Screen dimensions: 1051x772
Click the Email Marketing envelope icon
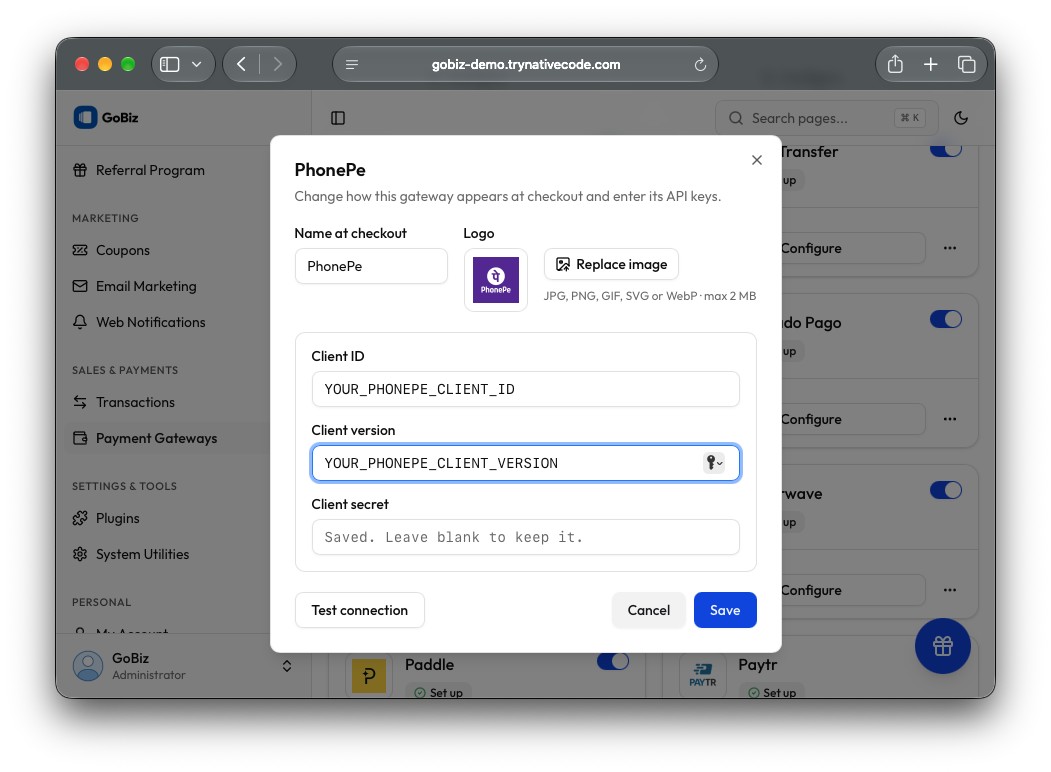click(x=80, y=286)
